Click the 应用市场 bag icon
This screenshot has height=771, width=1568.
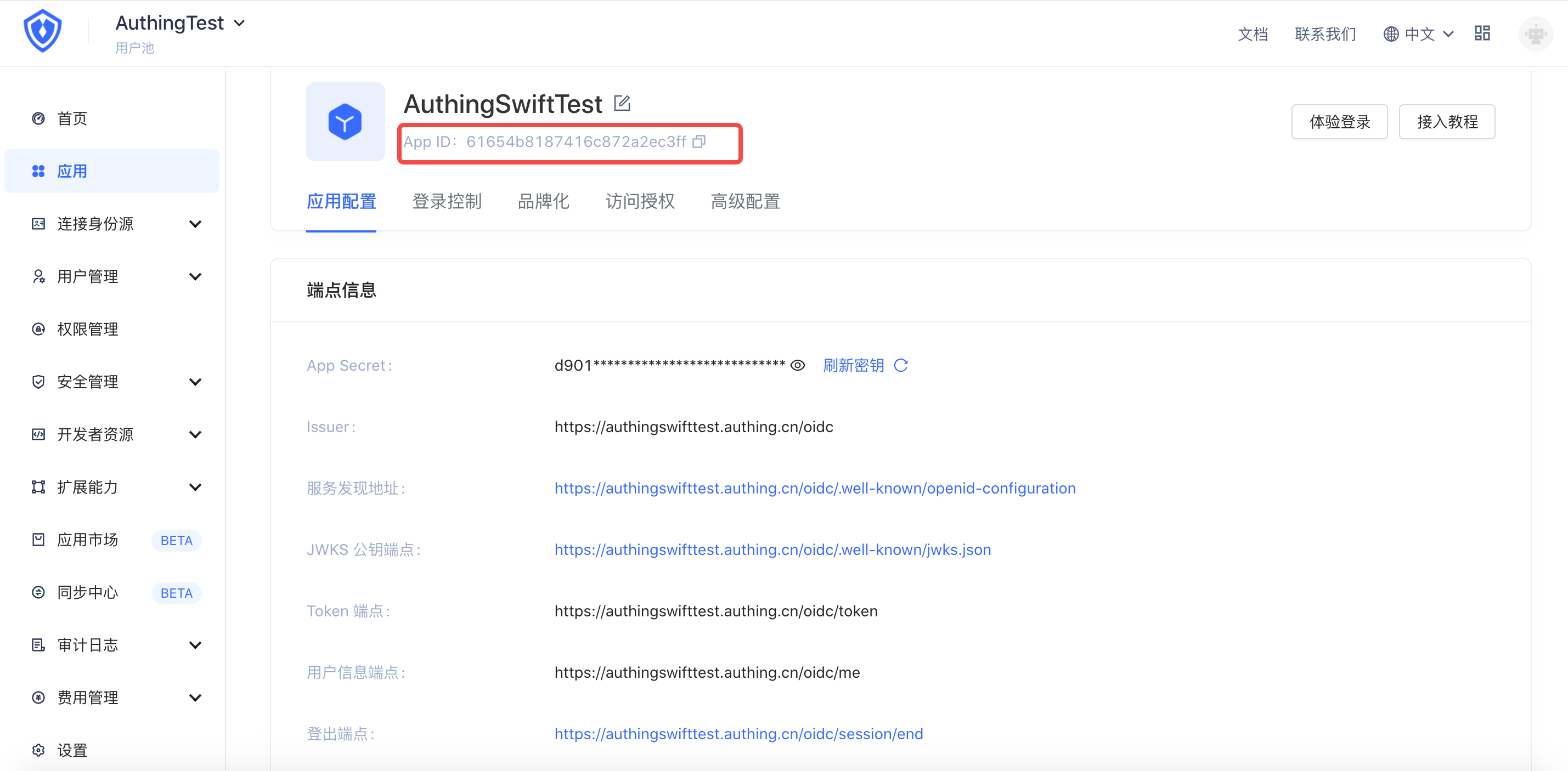click(x=38, y=540)
